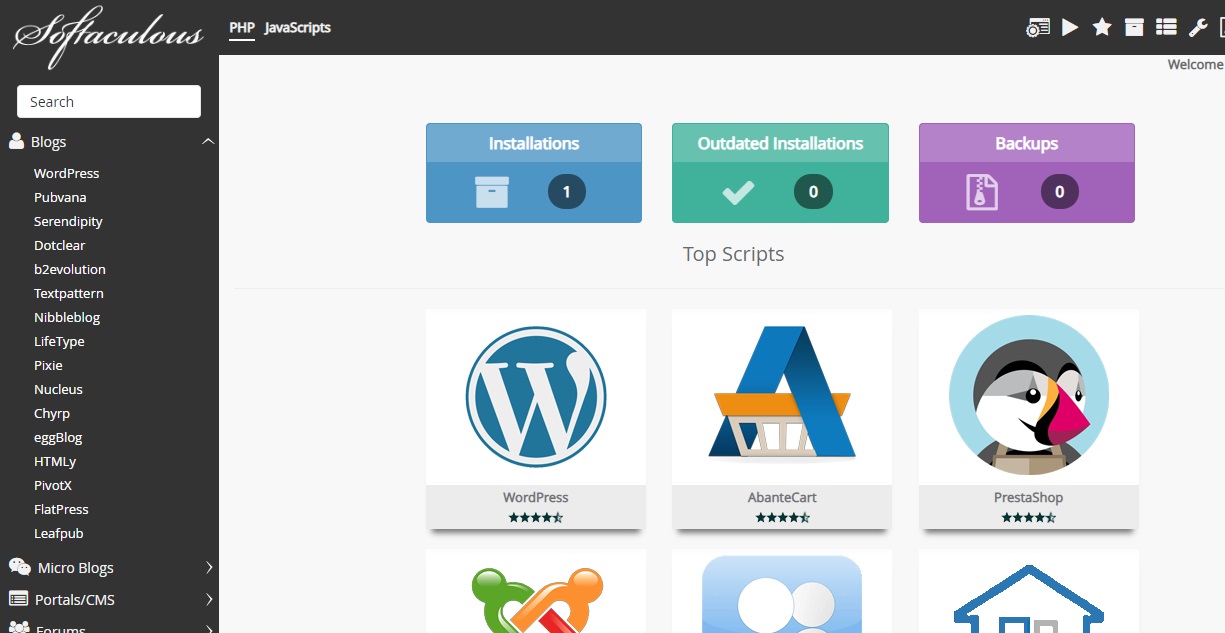The width and height of the screenshot is (1225, 633).
Task: Click the box icon in Installations tile
Action: pyautogui.click(x=492, y=192)
